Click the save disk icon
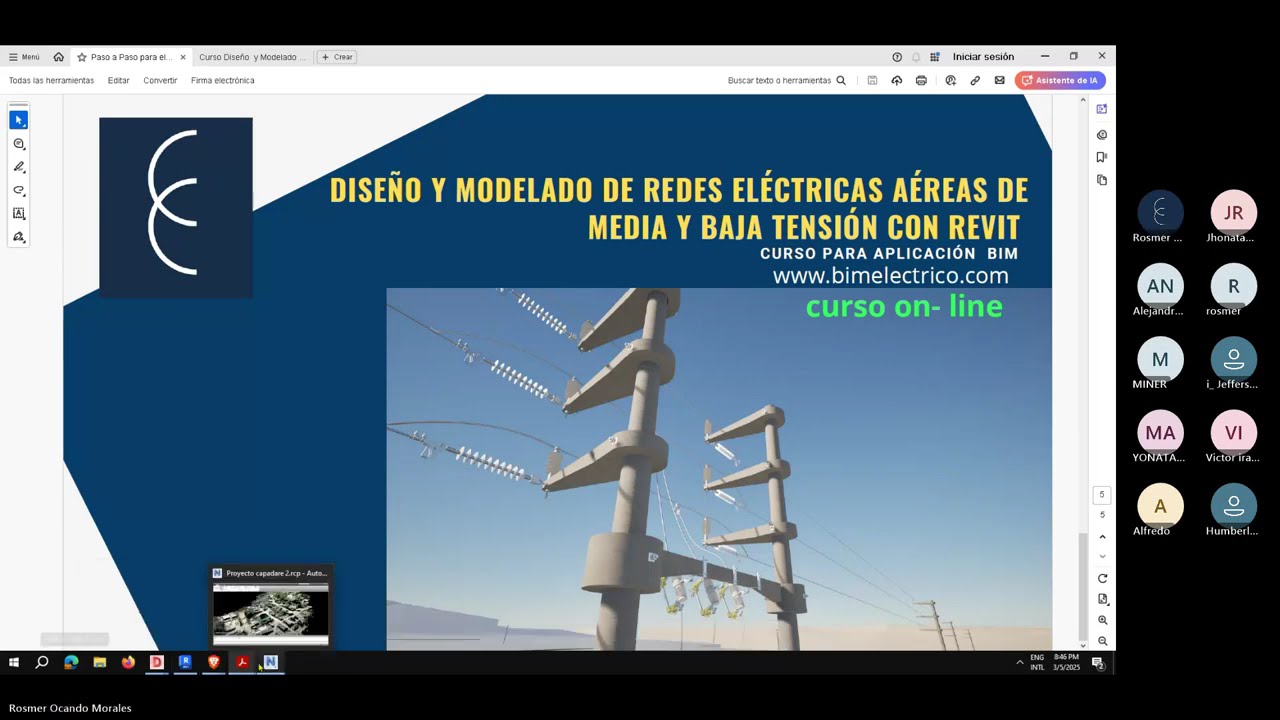 point(872,80)
